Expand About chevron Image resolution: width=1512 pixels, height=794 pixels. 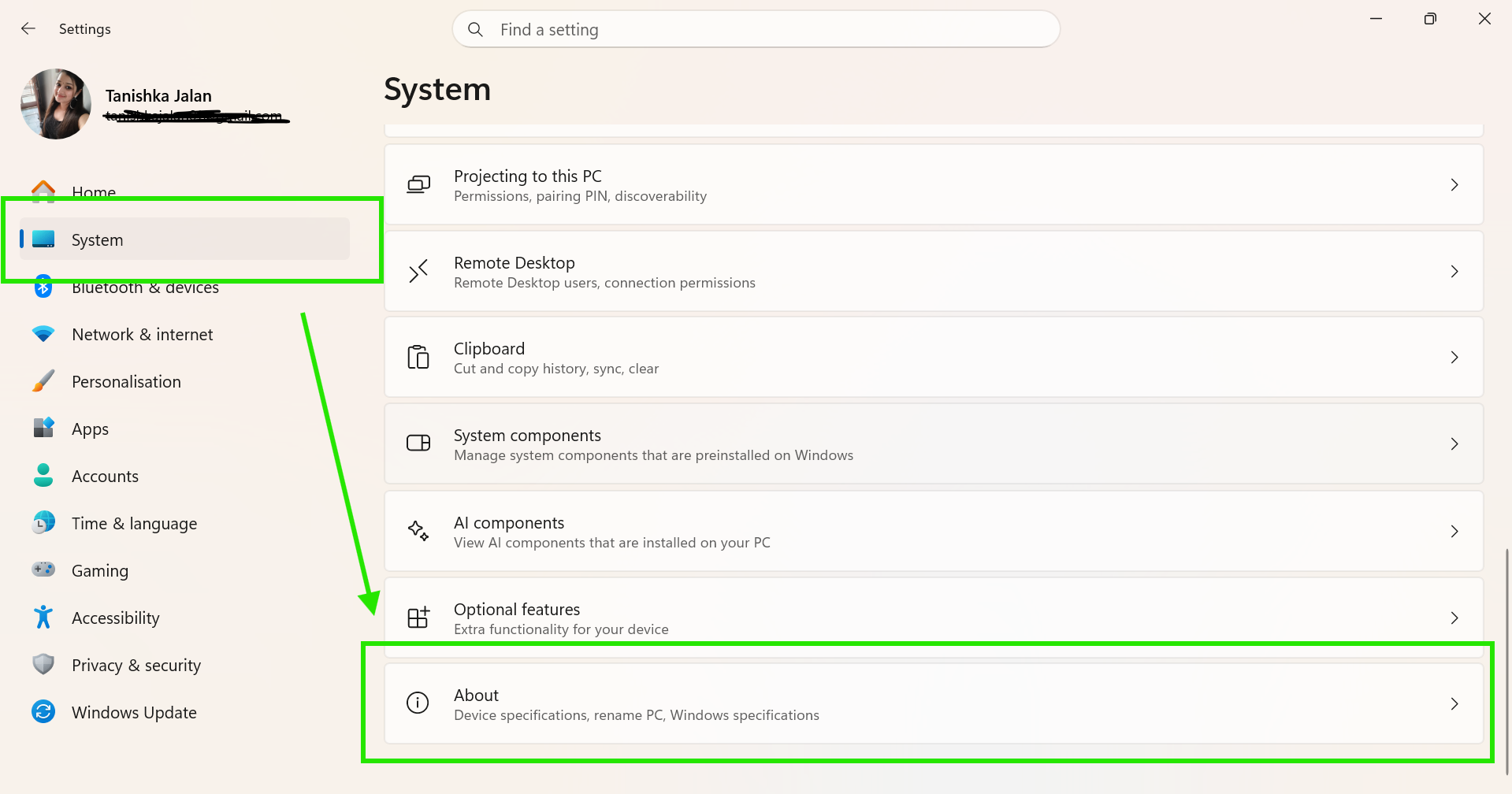click(1454, 703)
